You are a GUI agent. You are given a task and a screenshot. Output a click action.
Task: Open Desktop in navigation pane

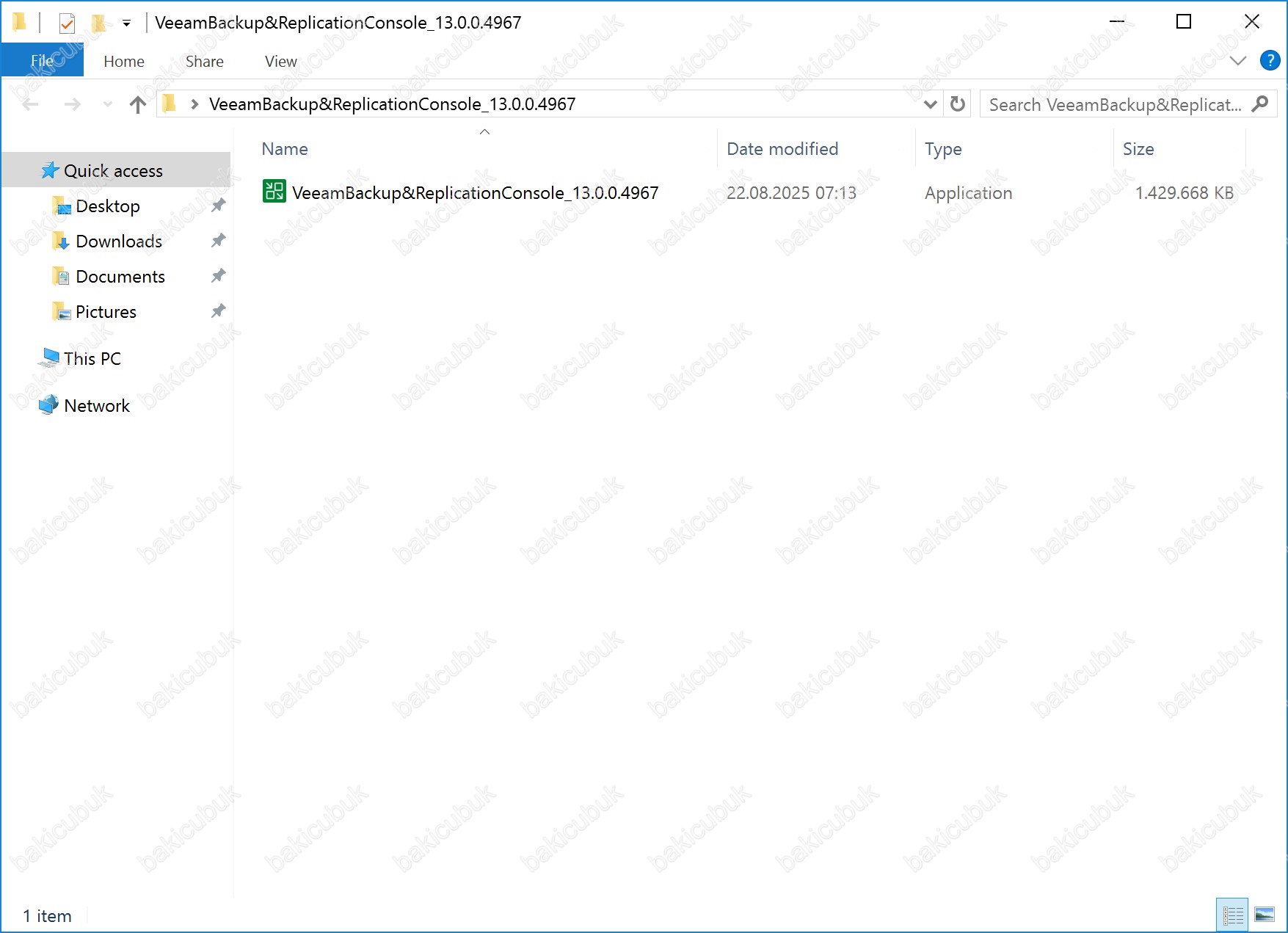(108, 206)
